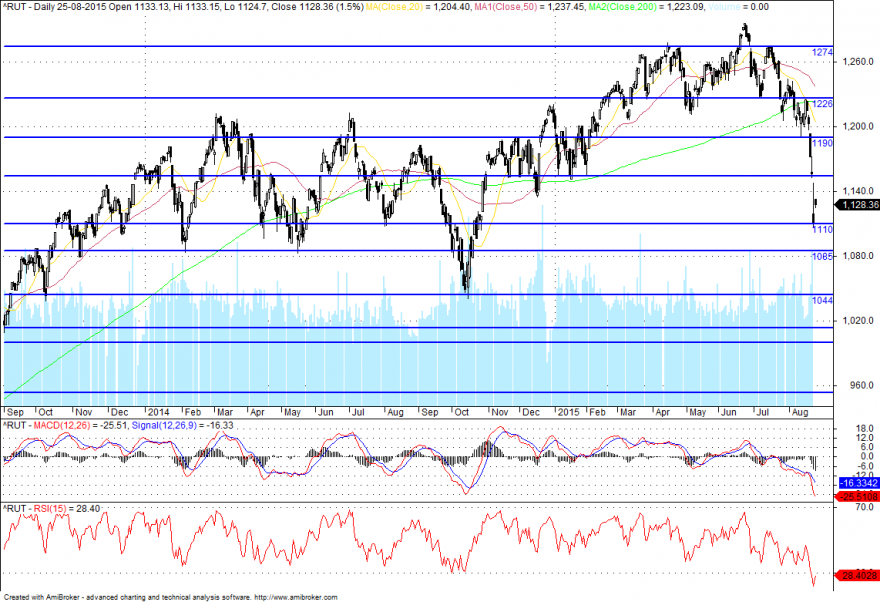Click the MA1(Close,50) legend label

pos(506,7)
